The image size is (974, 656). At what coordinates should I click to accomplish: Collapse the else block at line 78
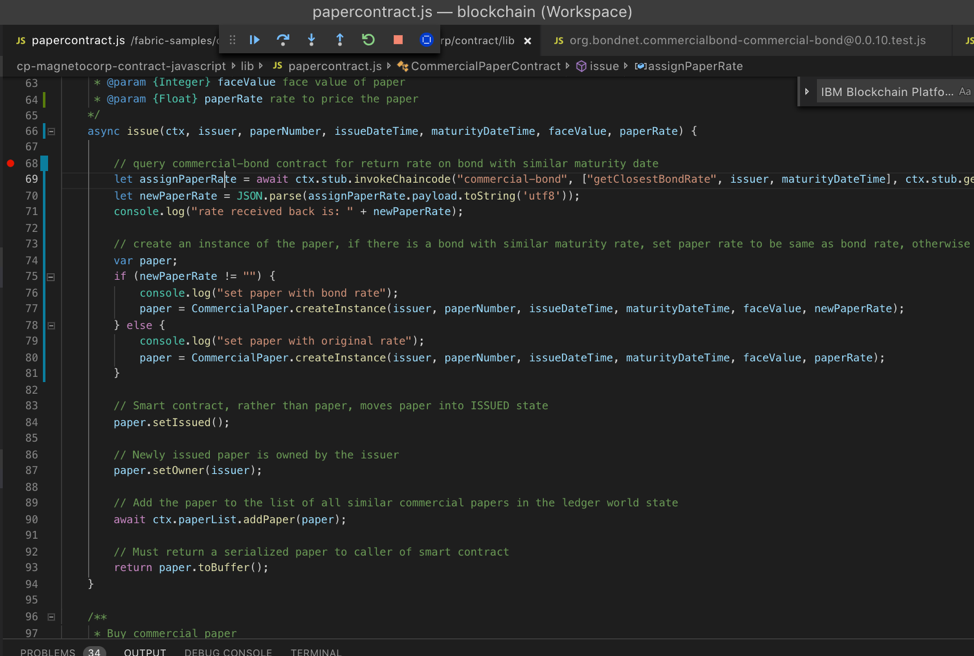click(52, 325)
